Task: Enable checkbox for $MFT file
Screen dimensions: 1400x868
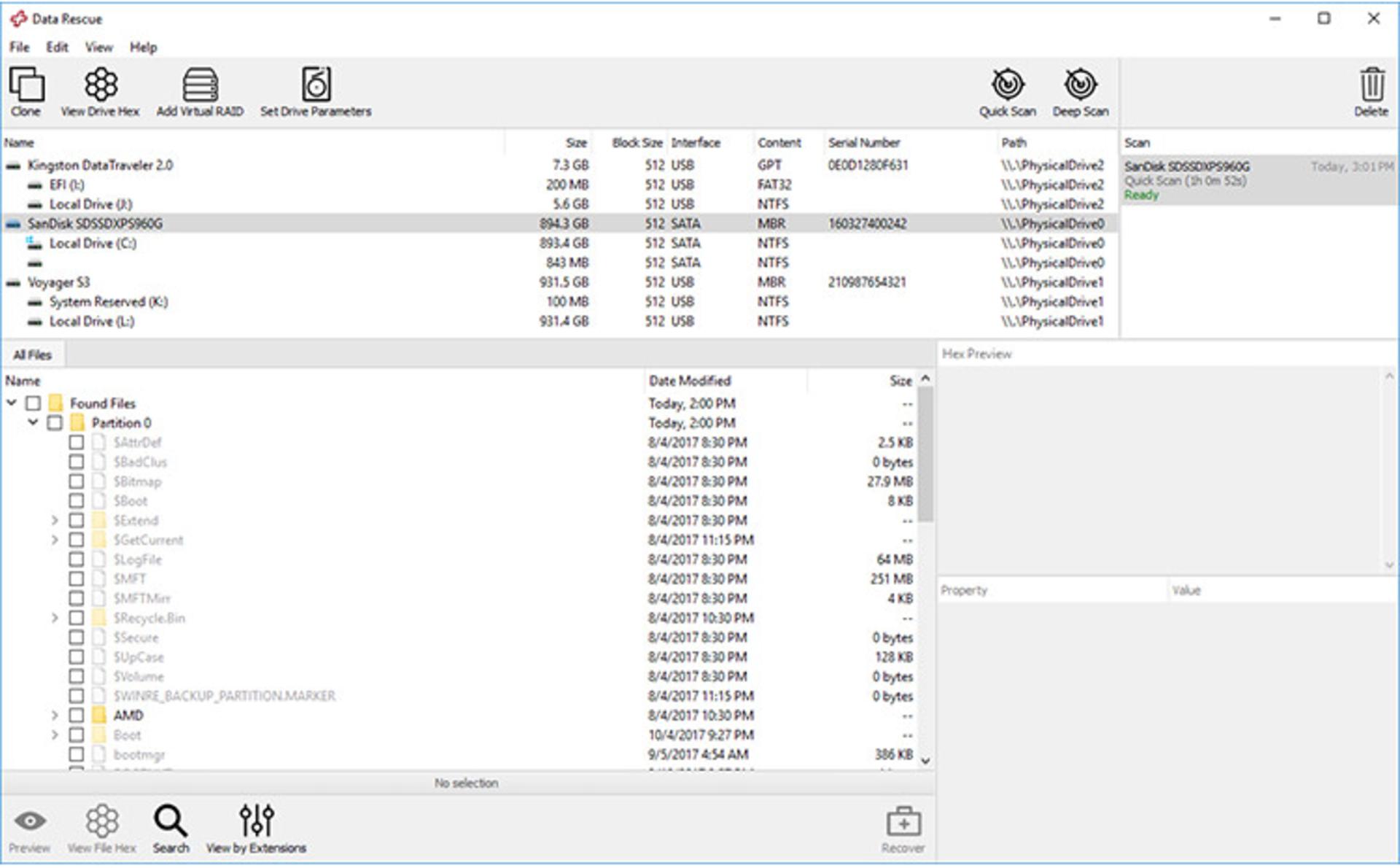Action: pyautogui.click(x=77, y=579)
